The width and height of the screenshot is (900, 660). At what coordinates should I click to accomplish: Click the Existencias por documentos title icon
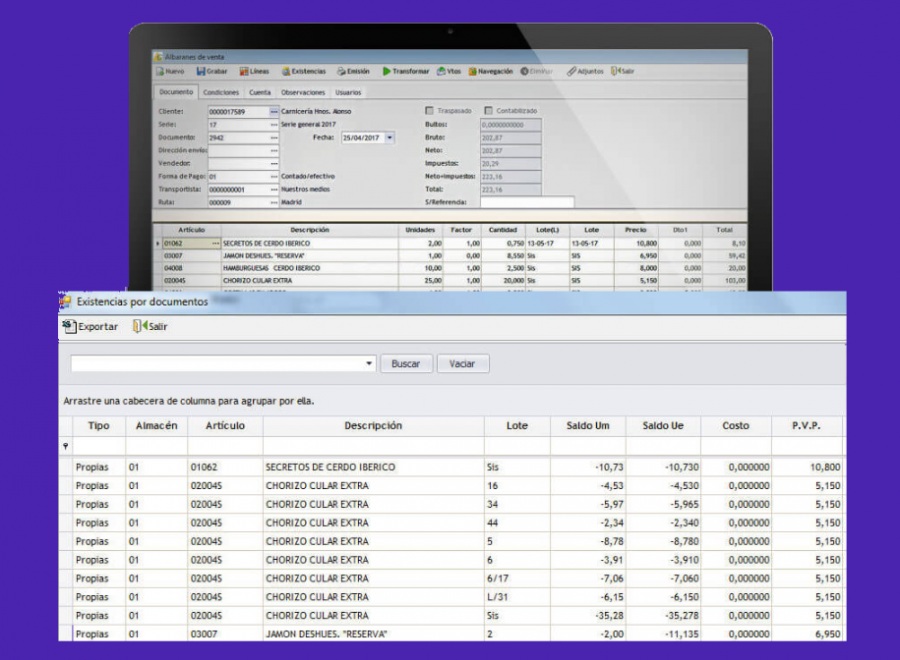tap(65, 301)
